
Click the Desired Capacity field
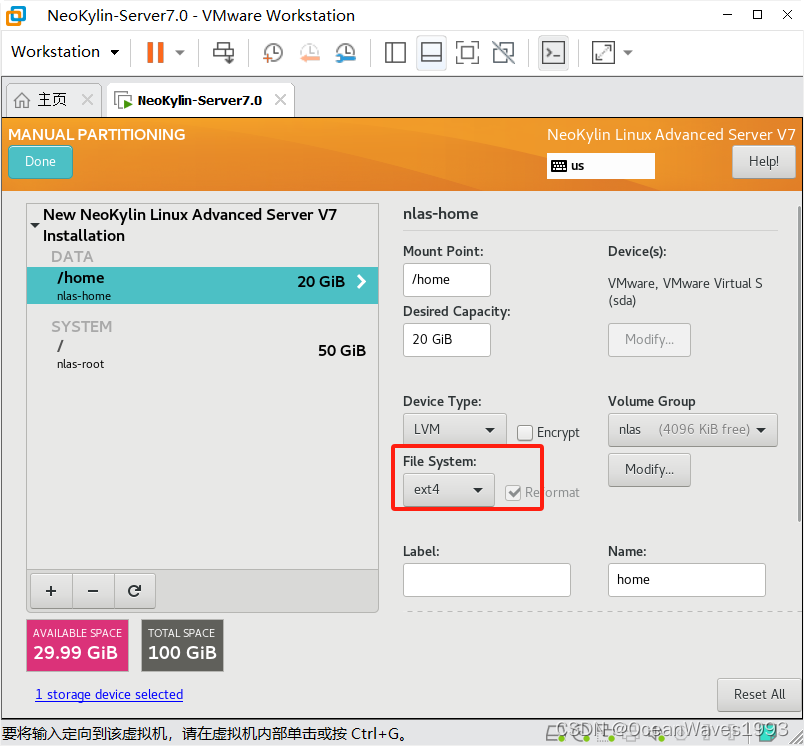pyautogui.click(x=447, y=339)
